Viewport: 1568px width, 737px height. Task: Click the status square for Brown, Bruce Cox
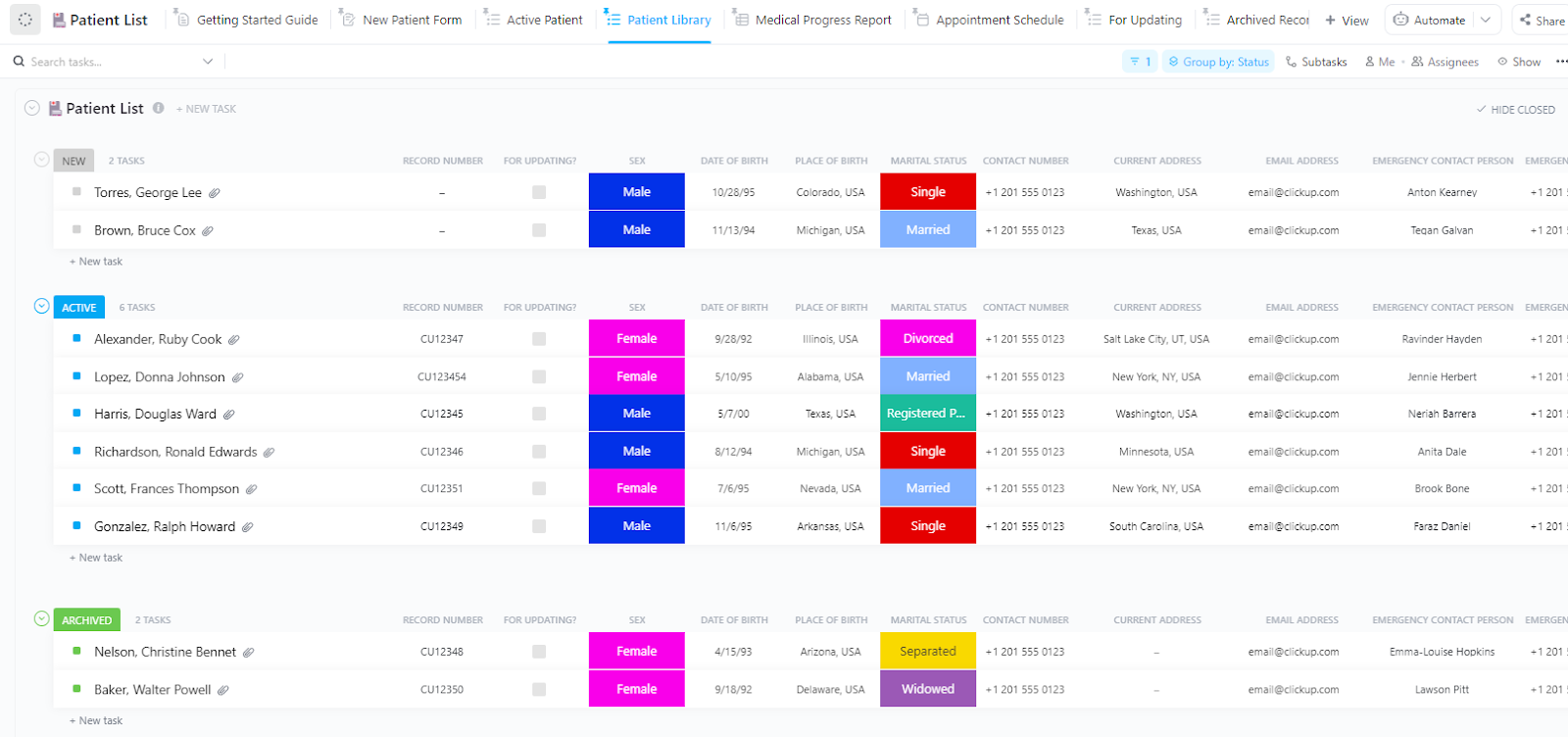point(76,229)
